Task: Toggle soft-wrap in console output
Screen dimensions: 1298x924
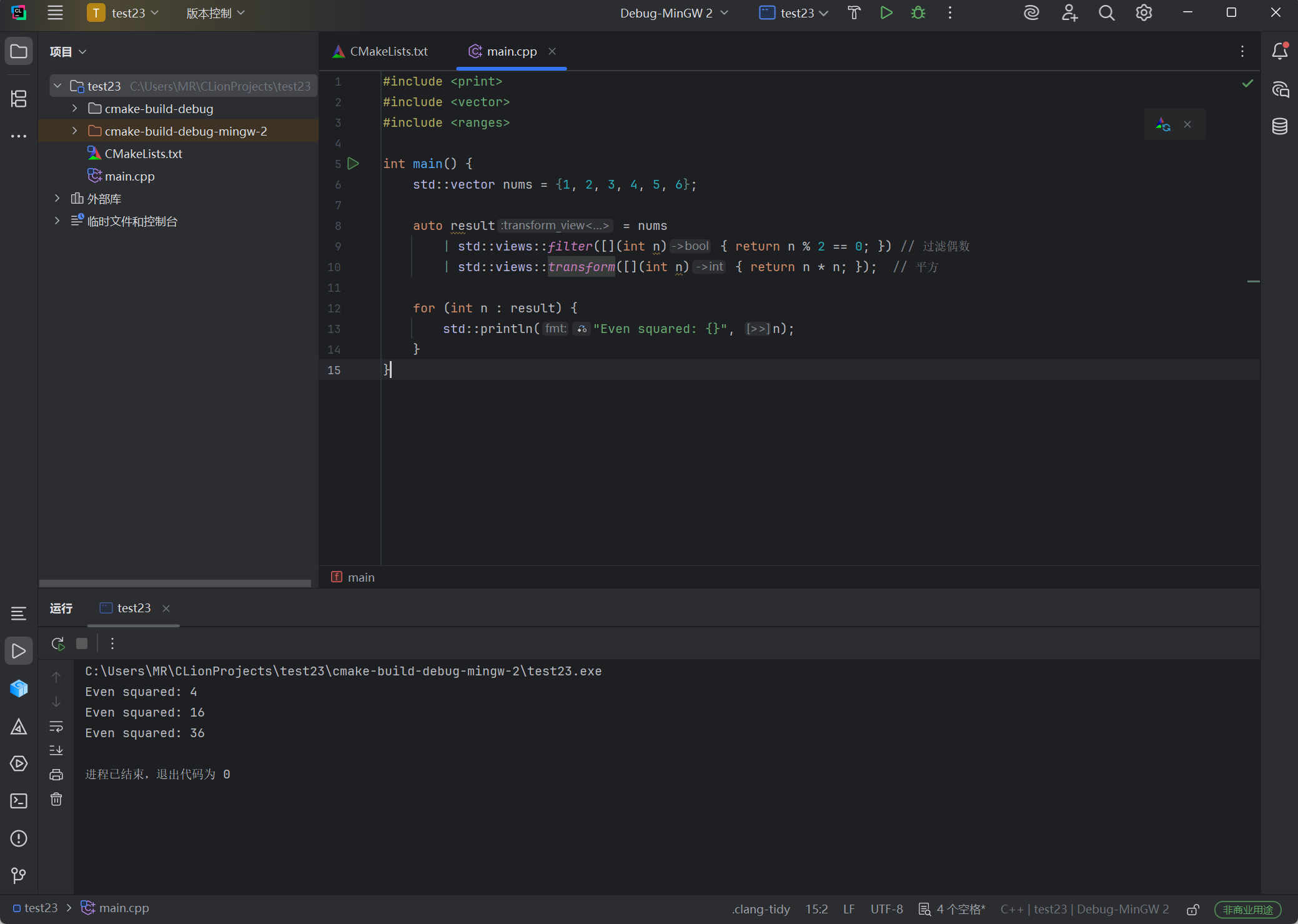Action: click(56, 726)
